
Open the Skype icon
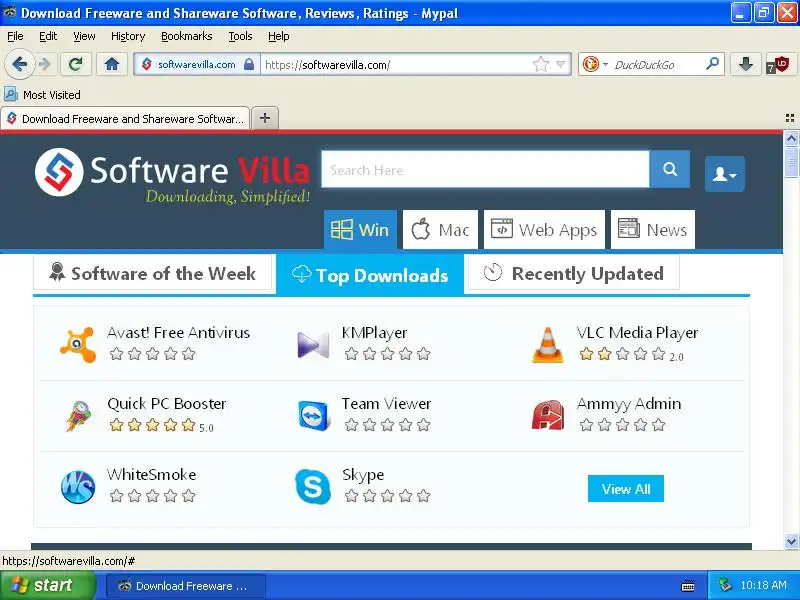[313, 487]
